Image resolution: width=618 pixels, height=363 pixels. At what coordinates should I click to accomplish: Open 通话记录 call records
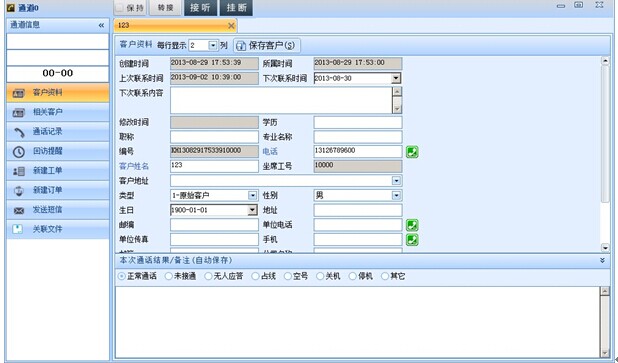pos(58,132)
